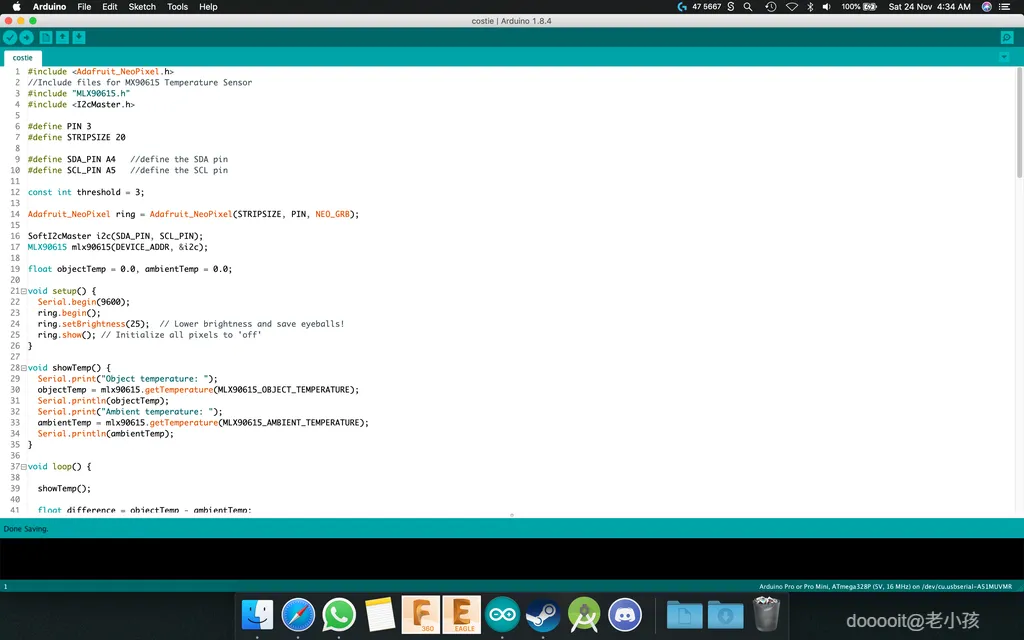This screenshot has width=1024, height=640.
Task: Click the Verify sketch button
Action: click(10, 38)
